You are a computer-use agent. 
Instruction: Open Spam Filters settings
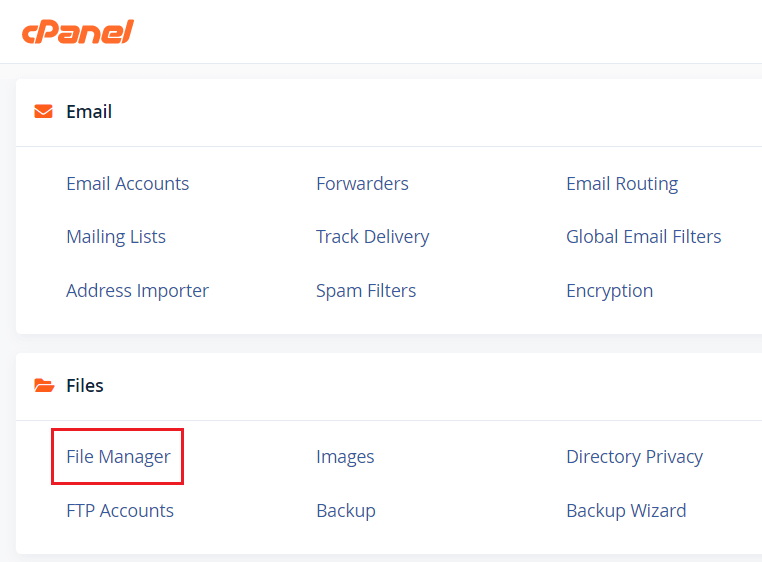(366, 291)
